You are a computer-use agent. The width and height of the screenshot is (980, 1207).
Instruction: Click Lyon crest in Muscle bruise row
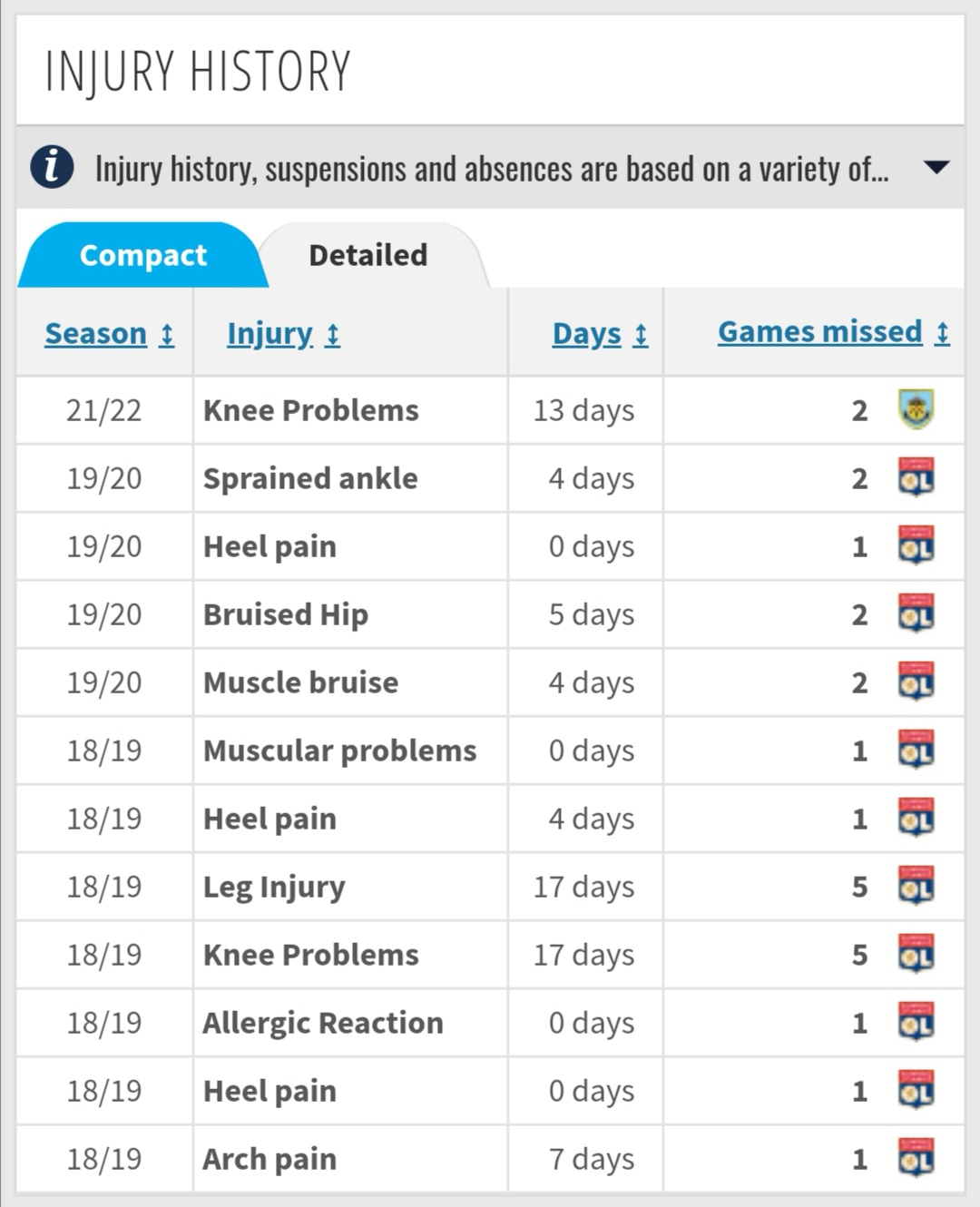pyautogui.click(x=916, y=682)
